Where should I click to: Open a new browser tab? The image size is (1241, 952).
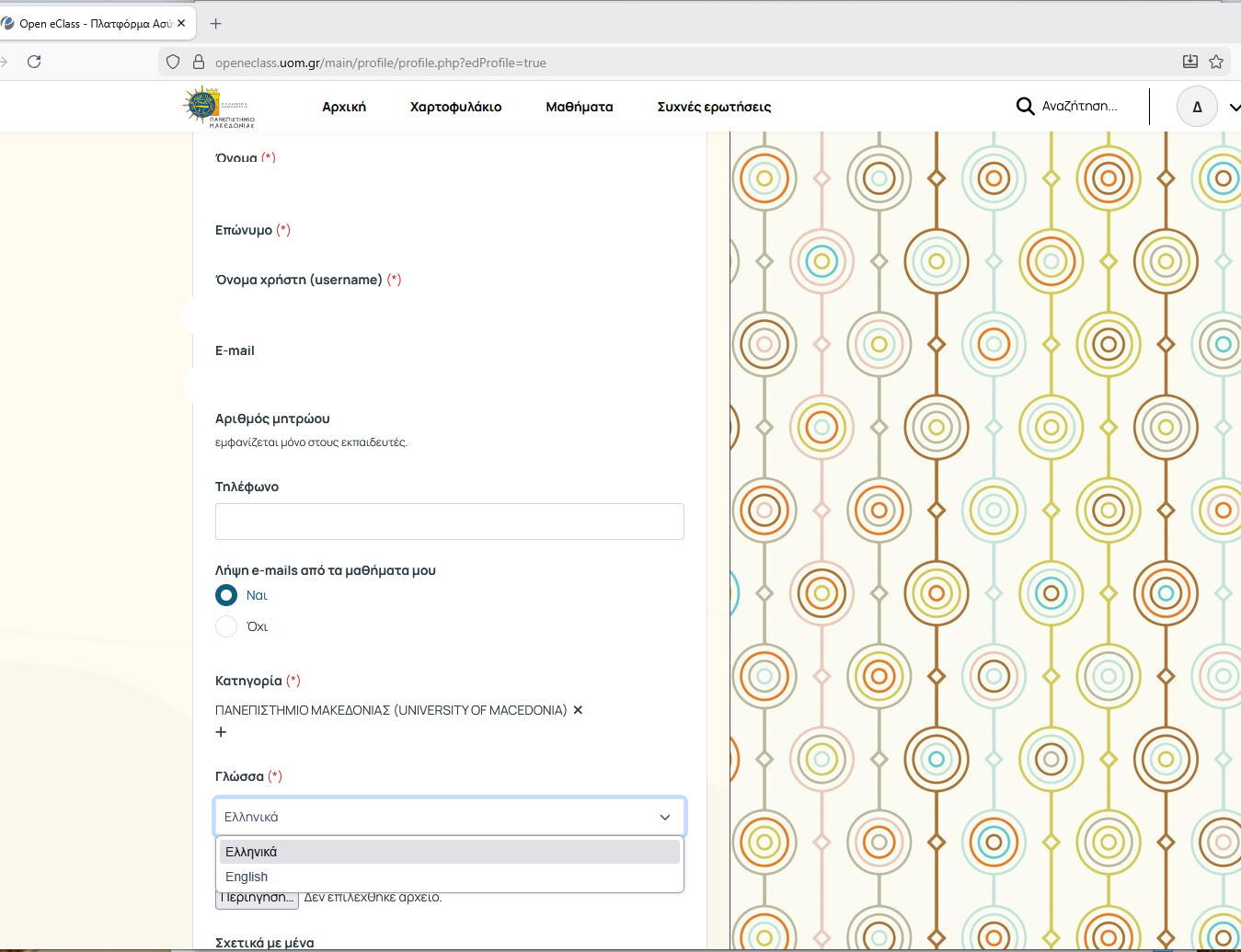(216, 24)
